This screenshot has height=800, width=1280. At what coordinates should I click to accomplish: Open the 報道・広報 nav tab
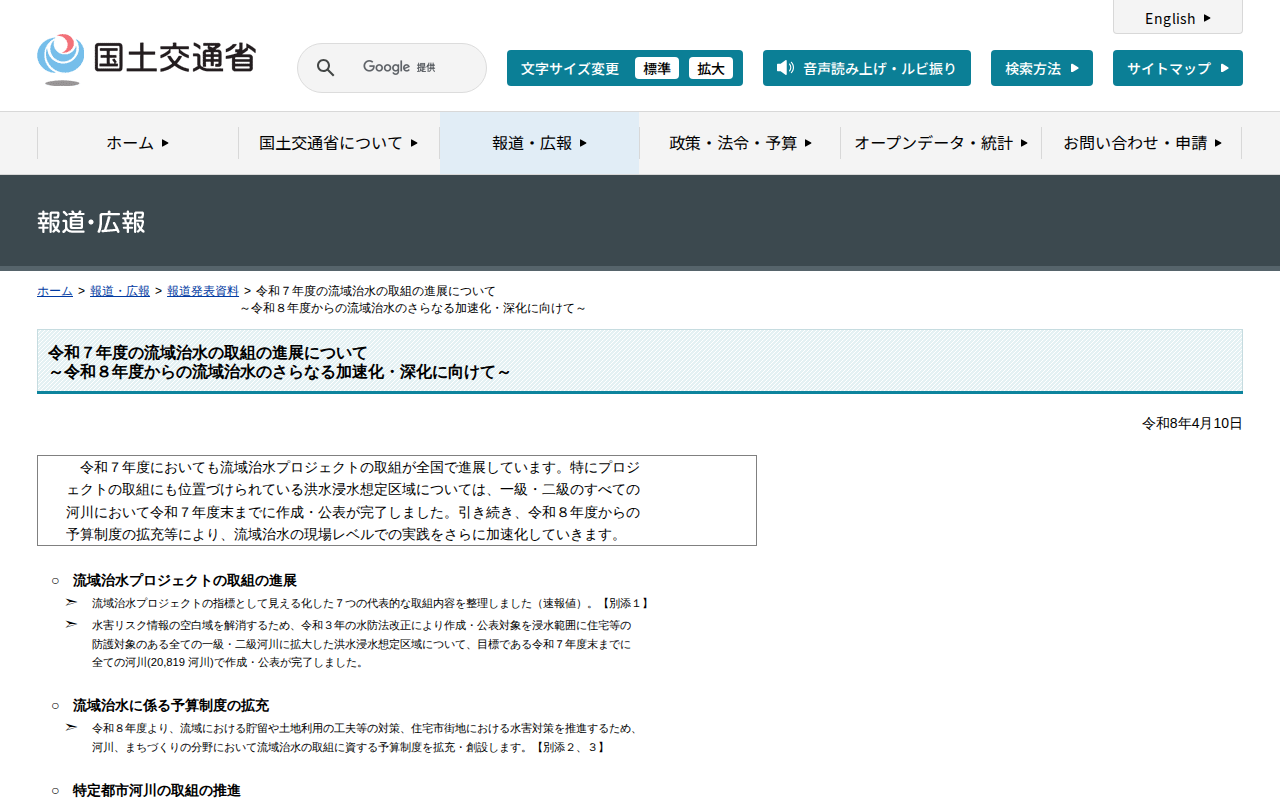click(539, 143)
